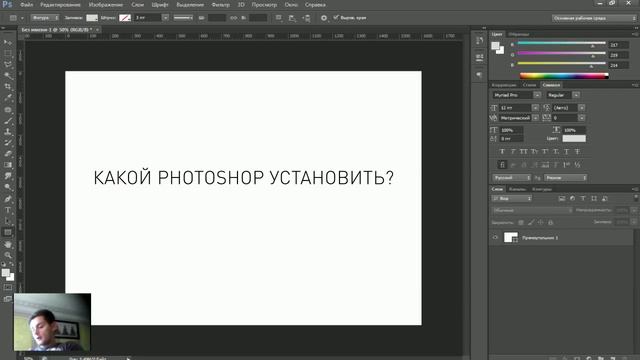The height and width of the screenshot is (360, 640).
Task: Open the Файл menu
Action: (27, 5)
